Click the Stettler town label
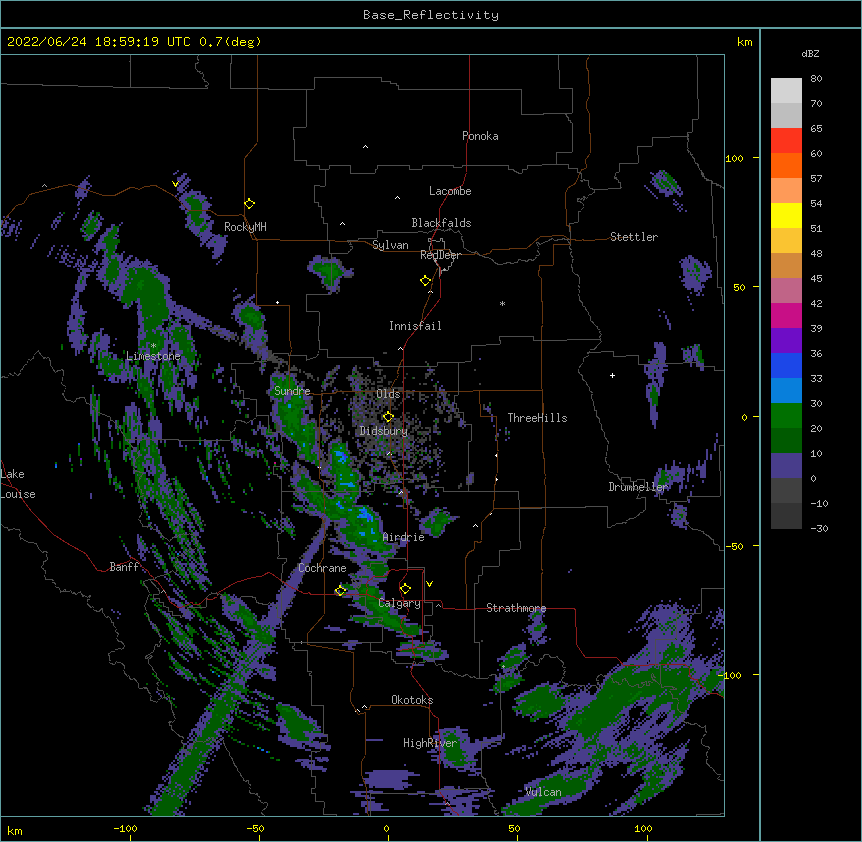This screenshot has height=842, width=862. (x=634, y=237)
